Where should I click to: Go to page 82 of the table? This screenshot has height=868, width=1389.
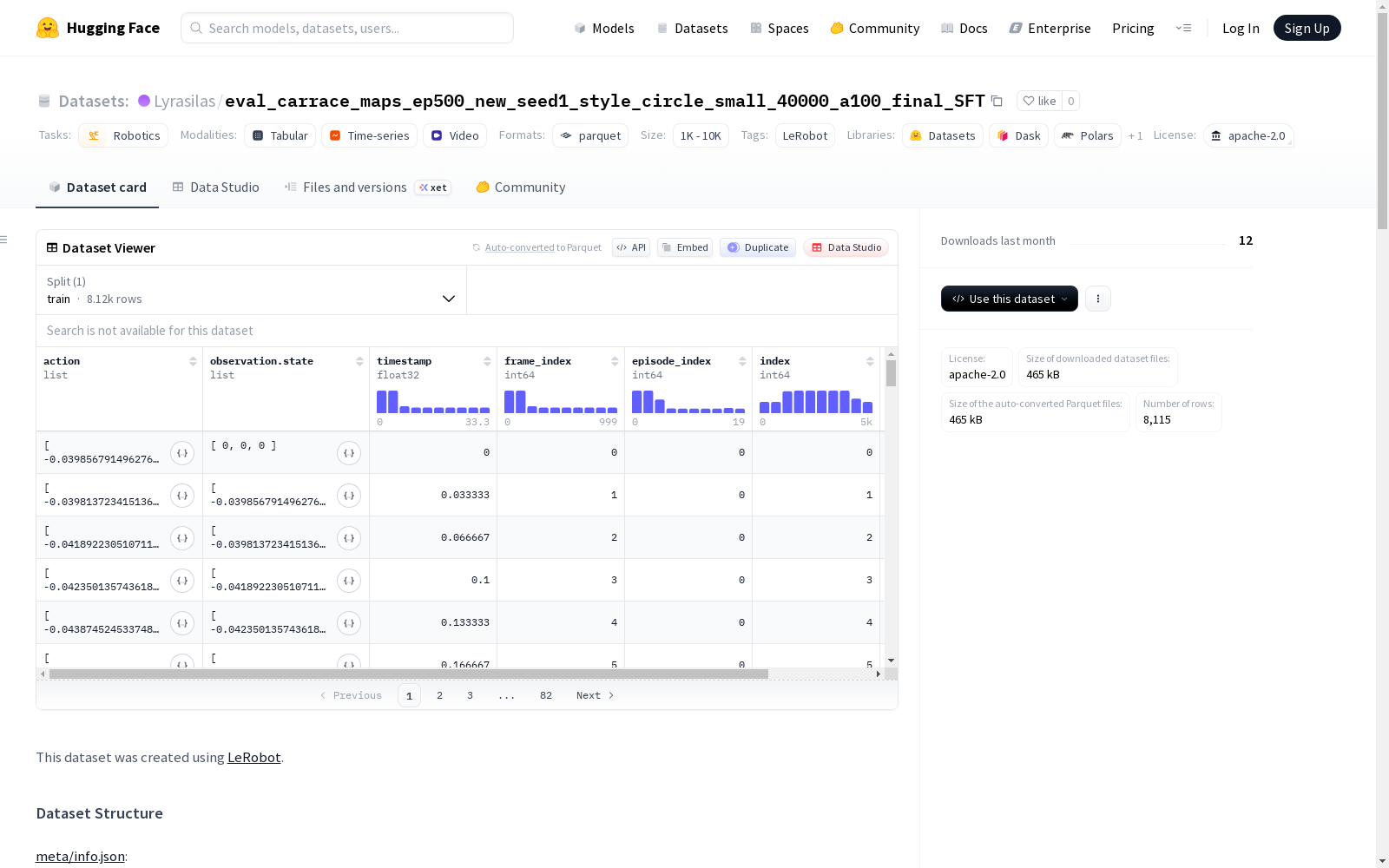point(546,695)
